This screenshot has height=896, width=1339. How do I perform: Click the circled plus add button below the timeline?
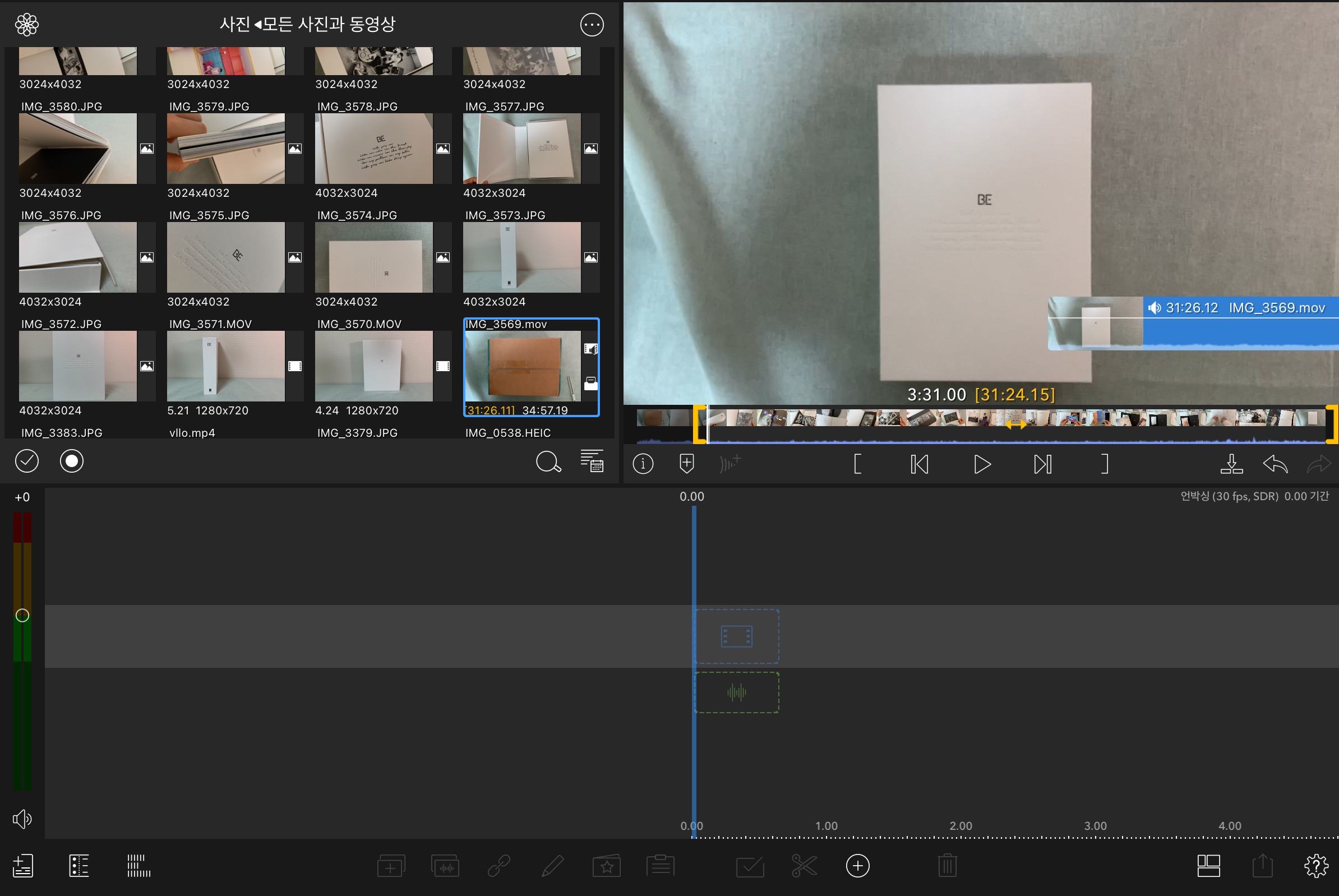coord(857,866)
